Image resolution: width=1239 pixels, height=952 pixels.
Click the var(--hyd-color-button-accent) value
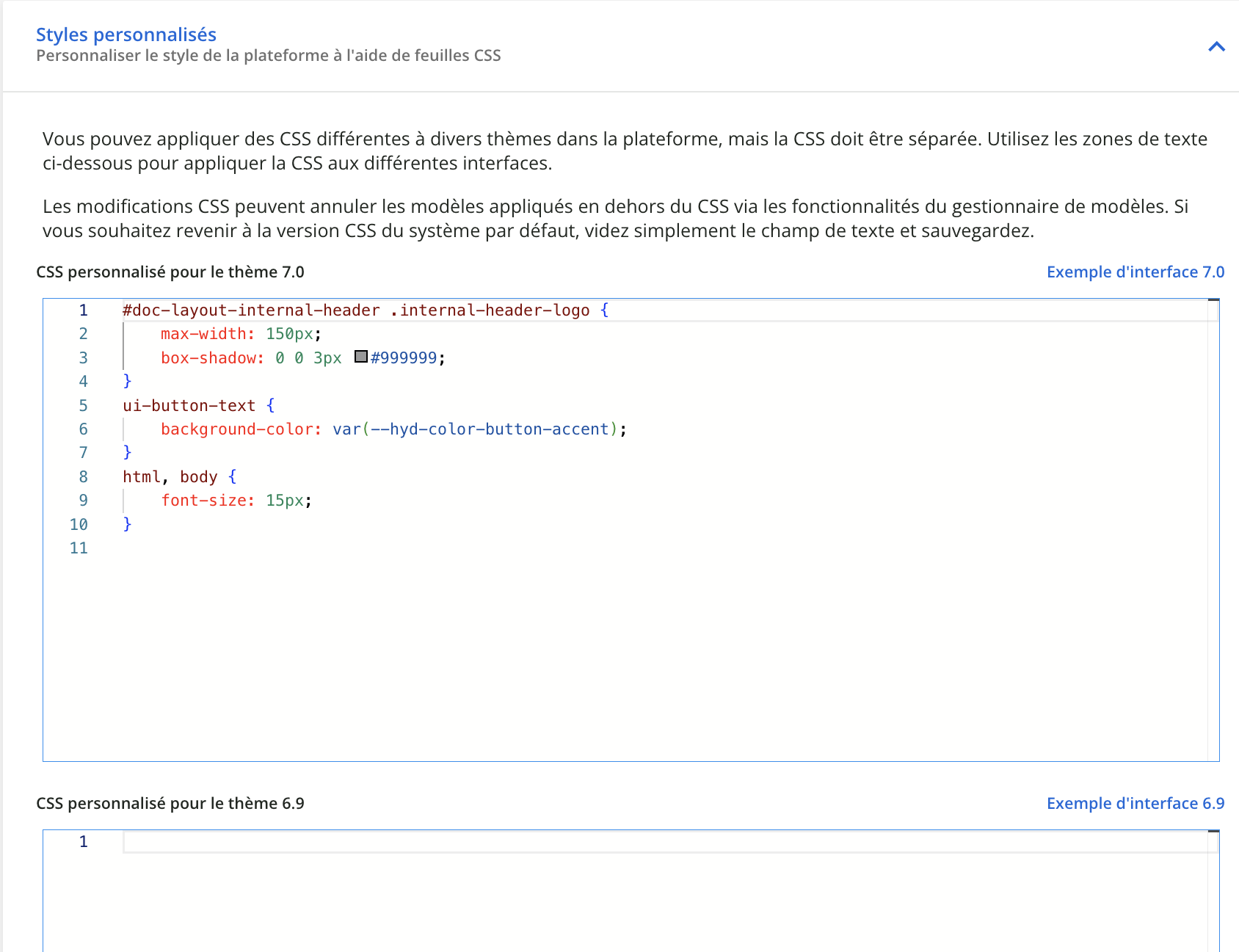(x=476, y=429)
